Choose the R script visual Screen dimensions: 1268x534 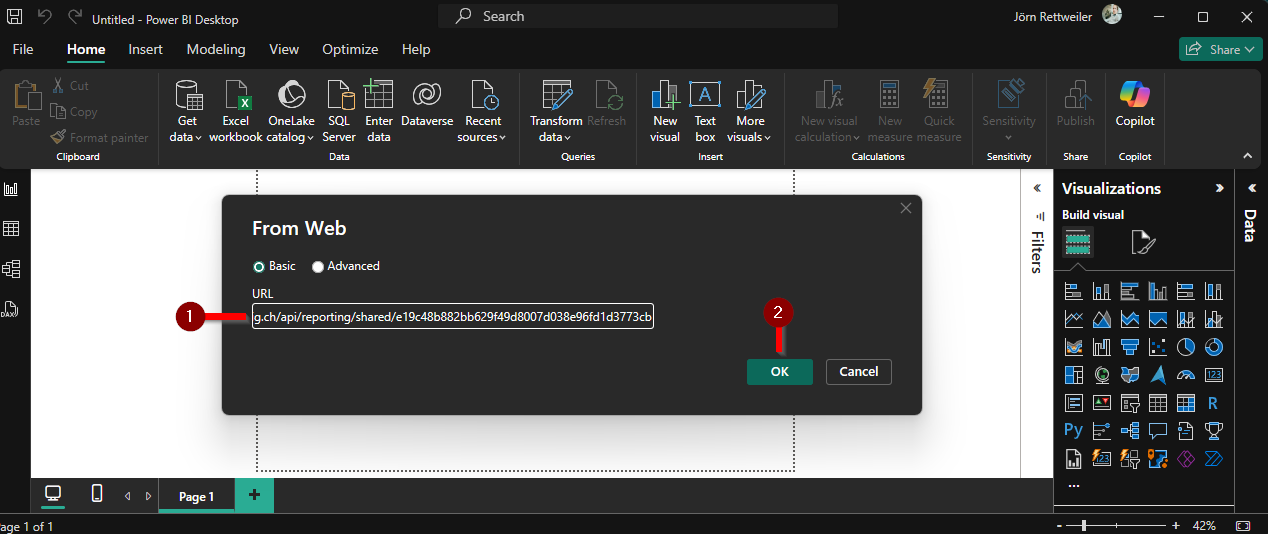point(1214,404)
